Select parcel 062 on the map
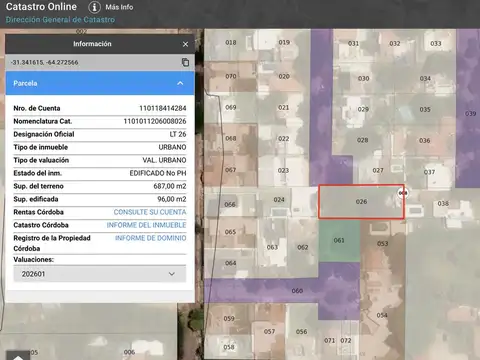Image resolution: width=480 pixels, height=360 pixels. 303,247
